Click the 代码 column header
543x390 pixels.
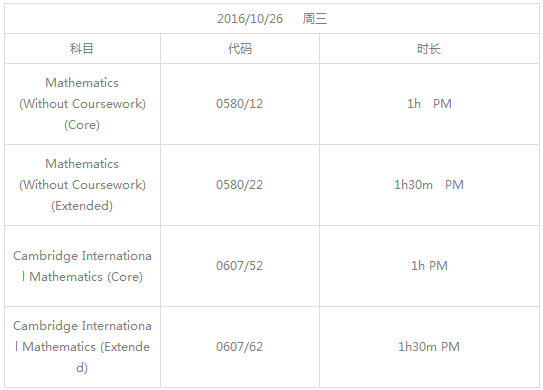point(240,48)
